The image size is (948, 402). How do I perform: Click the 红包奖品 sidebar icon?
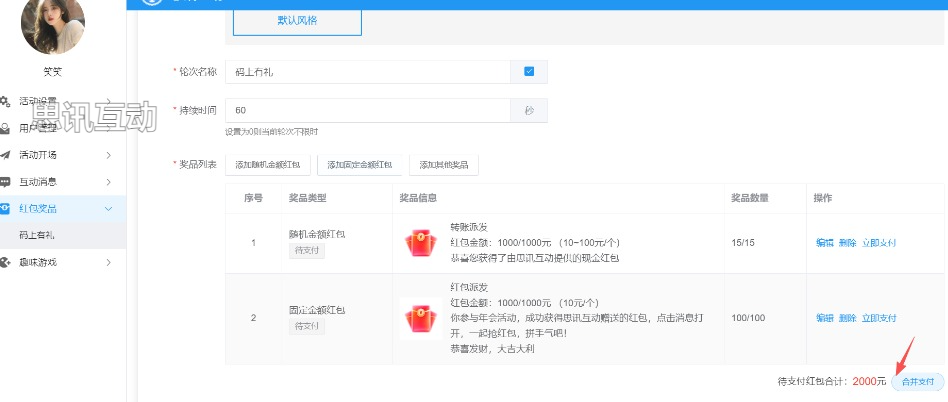5,208
